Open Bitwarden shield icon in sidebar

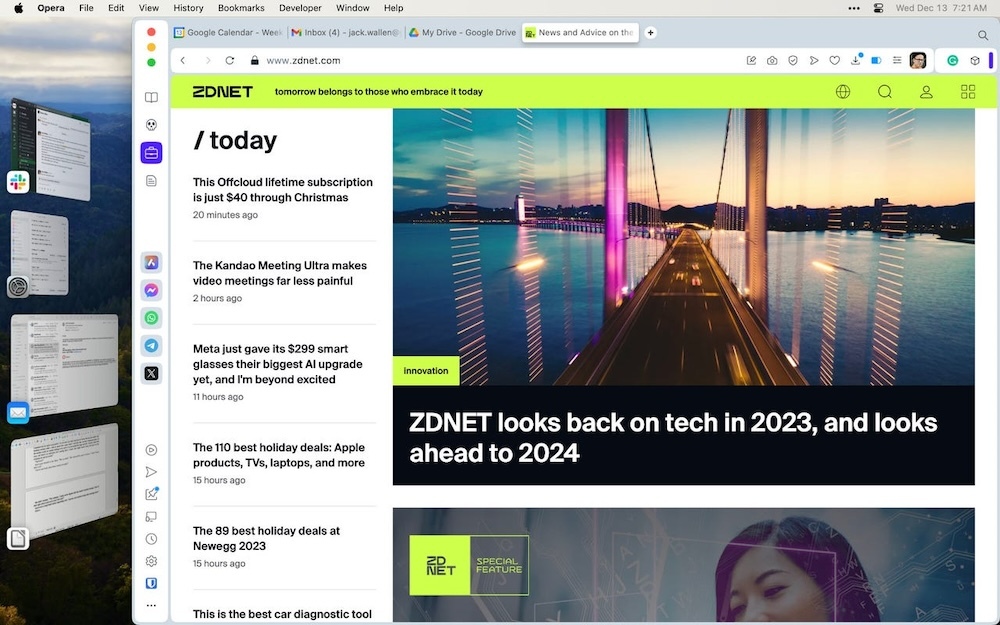tap(151, 584)
